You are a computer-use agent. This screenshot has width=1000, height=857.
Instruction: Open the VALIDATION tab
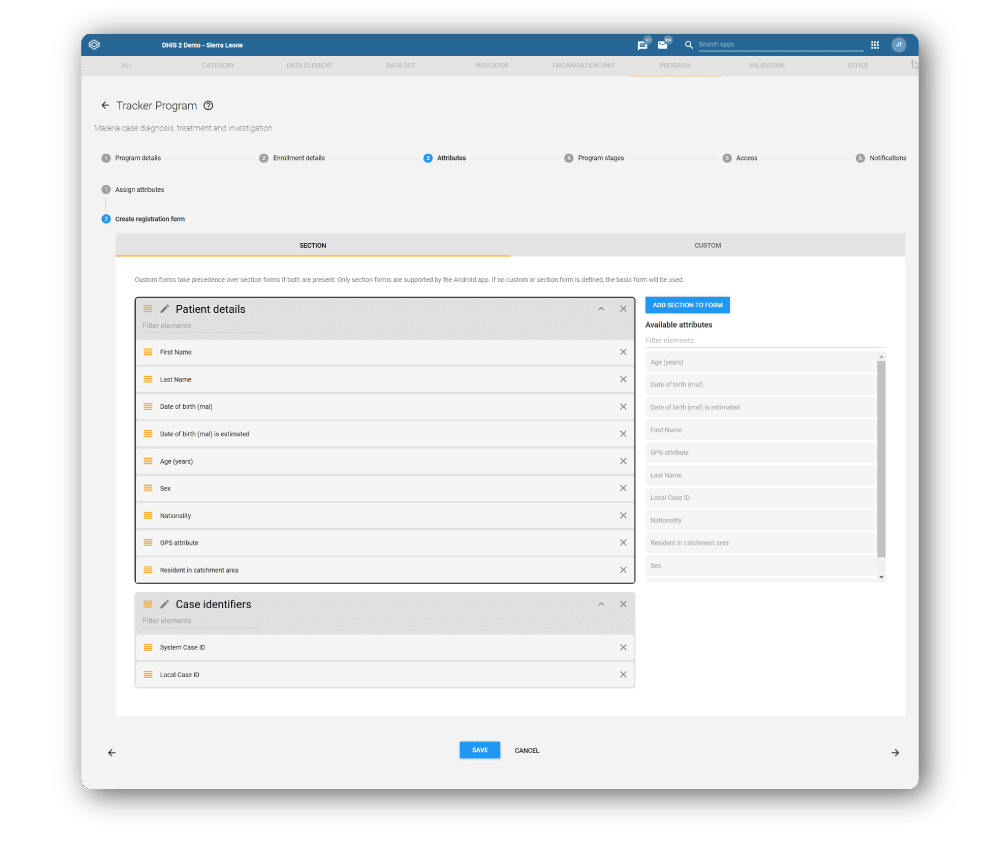[766, 66]
